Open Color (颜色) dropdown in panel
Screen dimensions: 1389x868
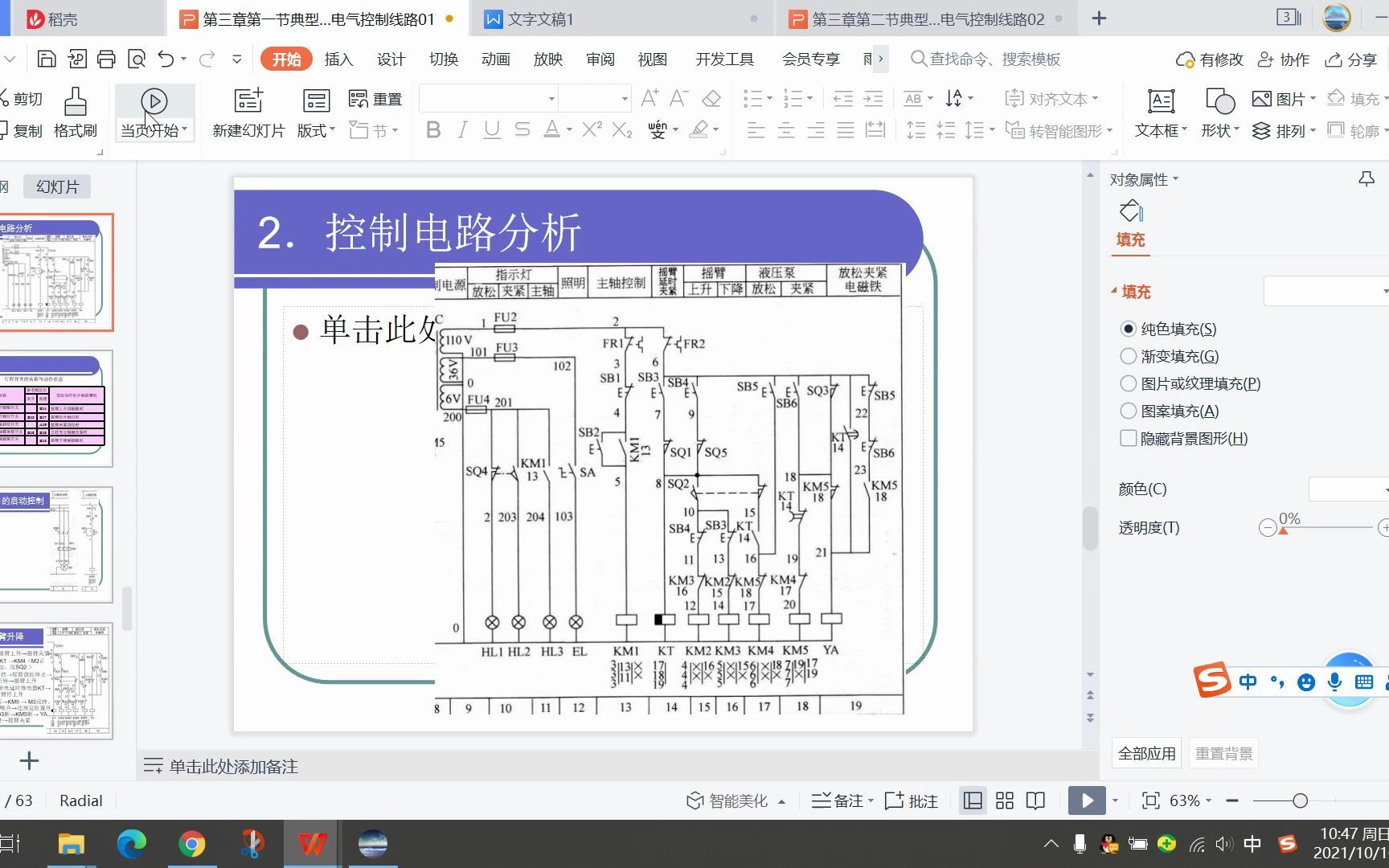1385,489
